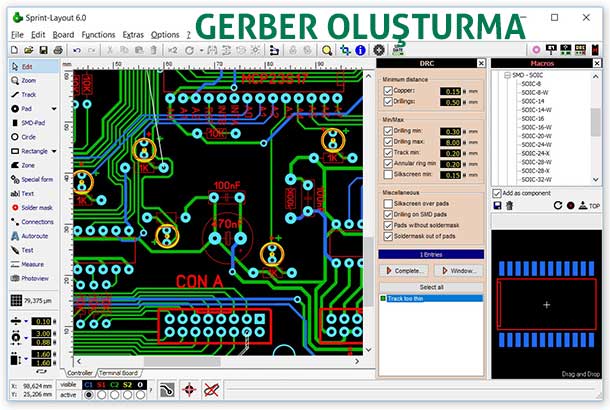Click the Save disk icon in toolbar

[x=43, y=50]
